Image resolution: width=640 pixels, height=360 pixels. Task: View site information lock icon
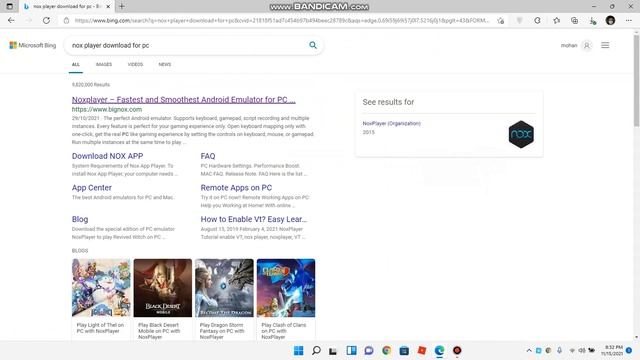tap(66, 20)
